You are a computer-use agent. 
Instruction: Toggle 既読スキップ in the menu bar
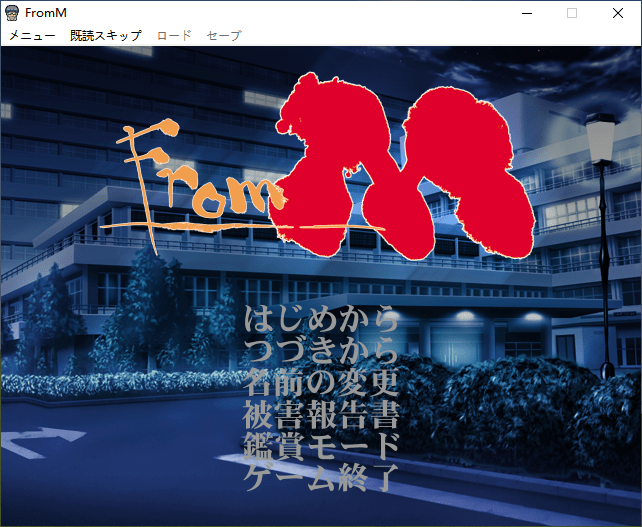pos(106,35)
